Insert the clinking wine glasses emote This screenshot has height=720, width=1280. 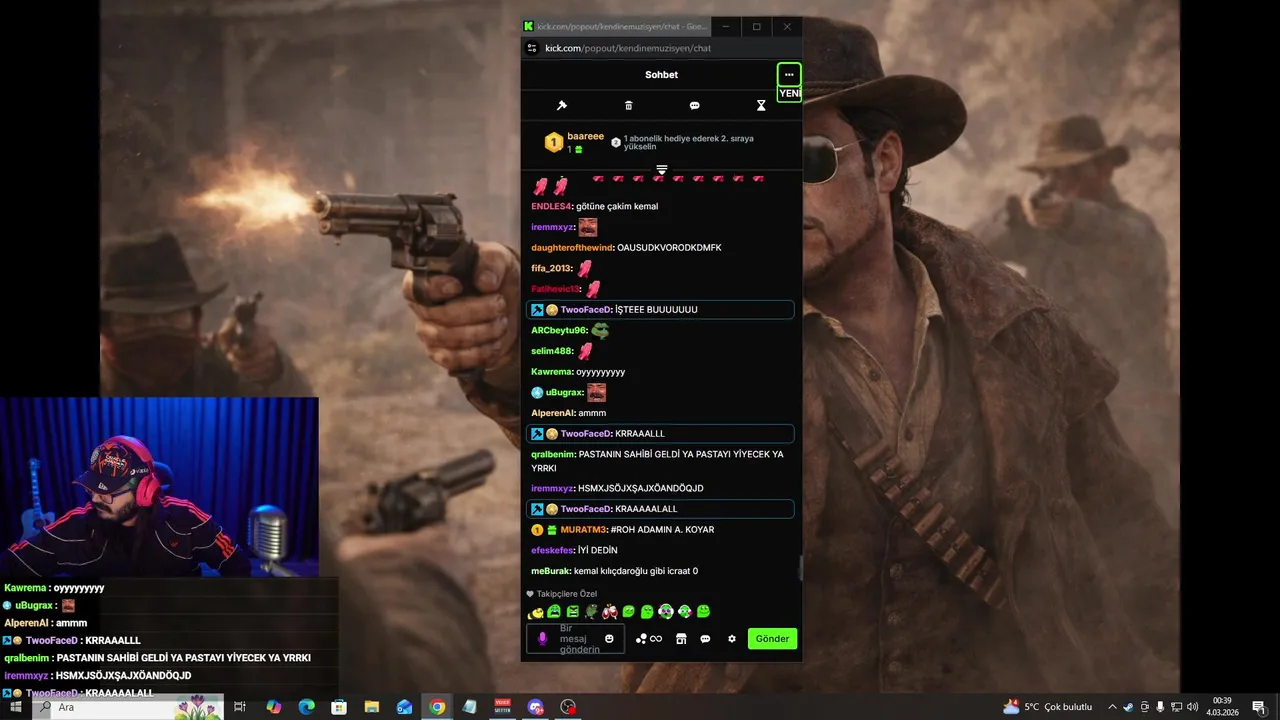click(x=610, y=612)
